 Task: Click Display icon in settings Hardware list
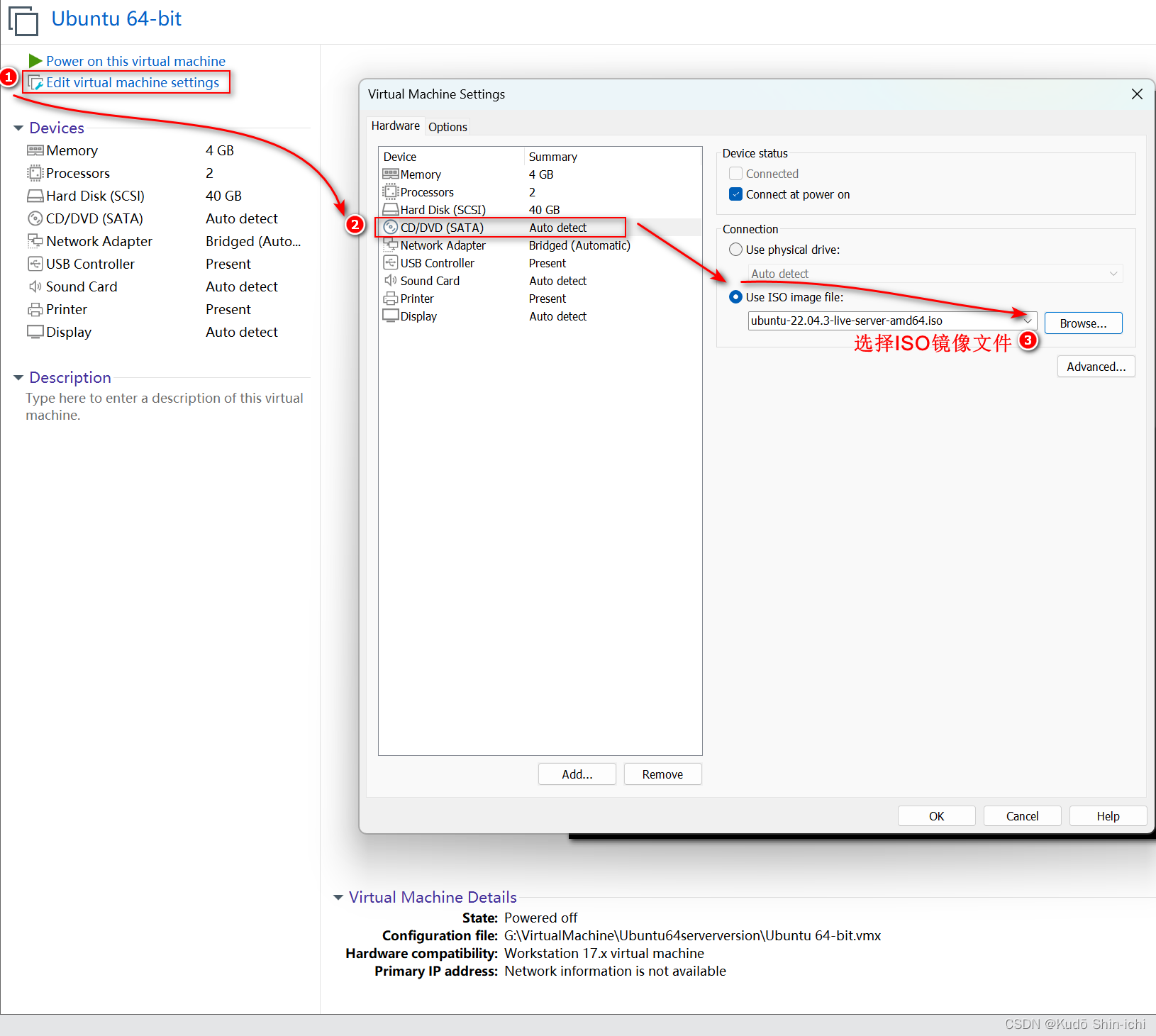click(391, 316)
